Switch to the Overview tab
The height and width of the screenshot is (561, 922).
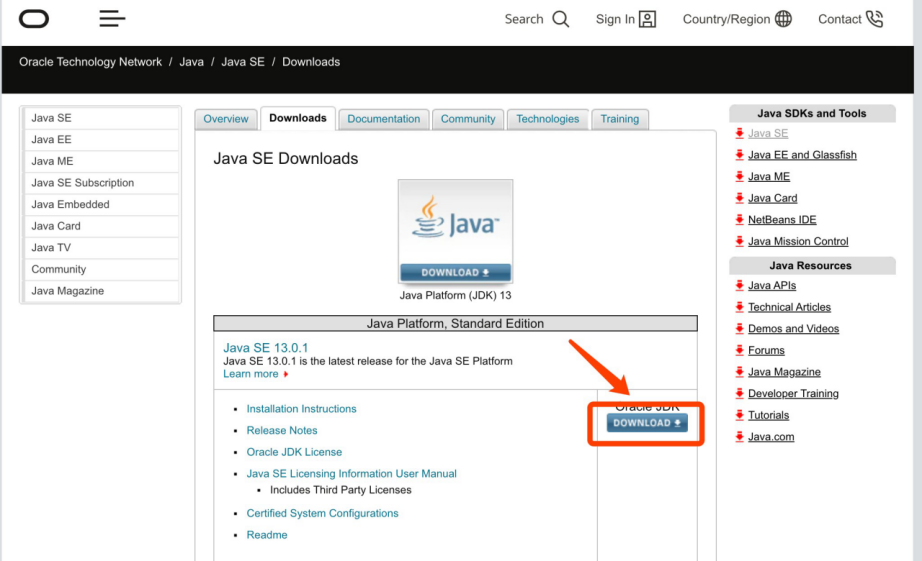coord(226,119)
